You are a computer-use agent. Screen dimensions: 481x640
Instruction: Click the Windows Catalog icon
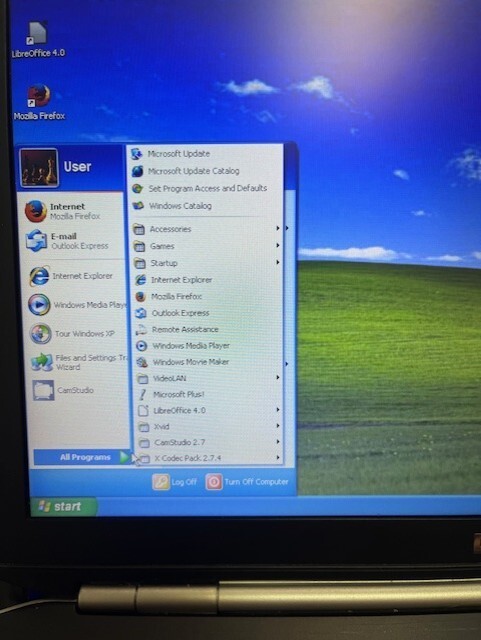click(x=138, y=205)
